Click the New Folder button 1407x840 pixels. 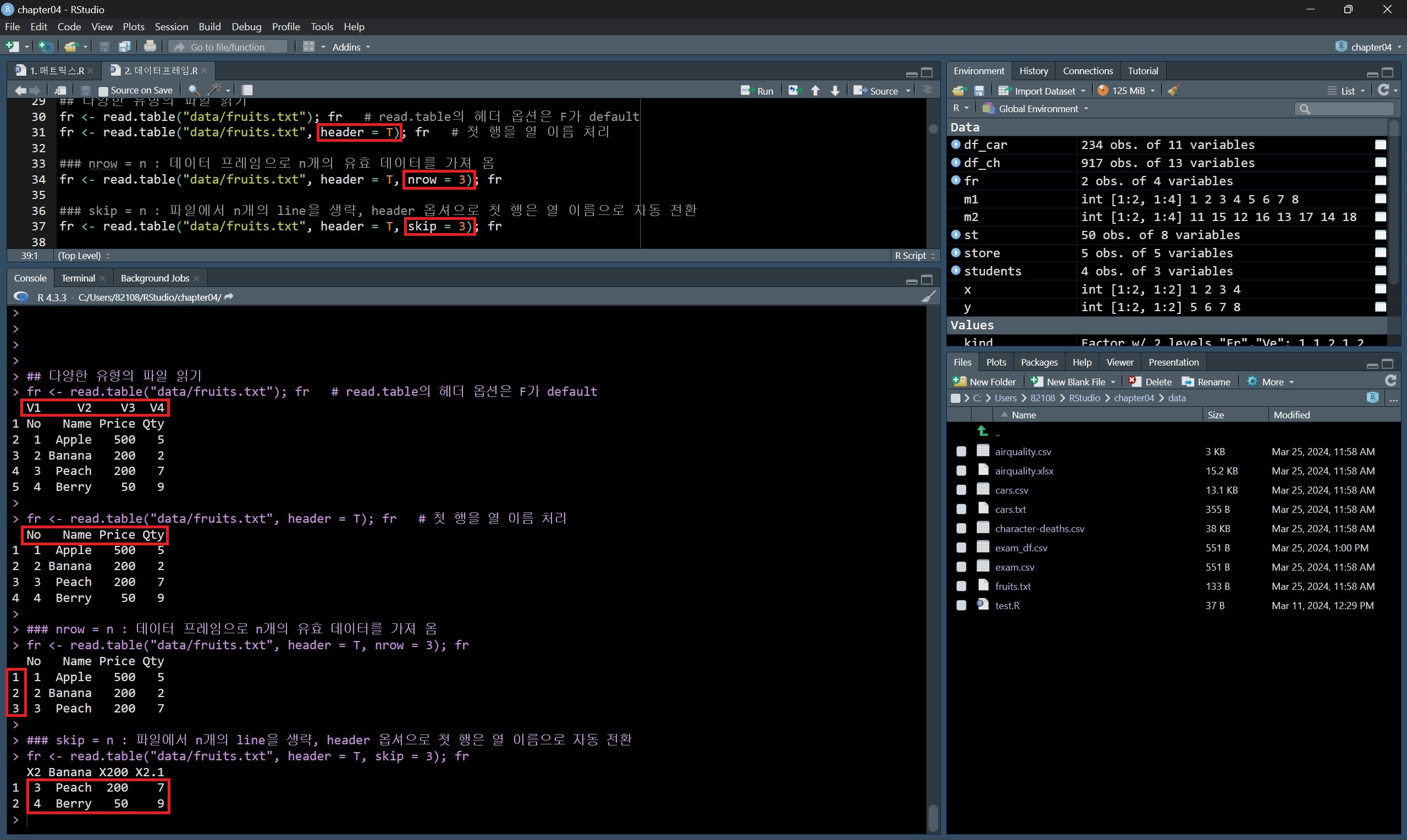tap(984, 382)
